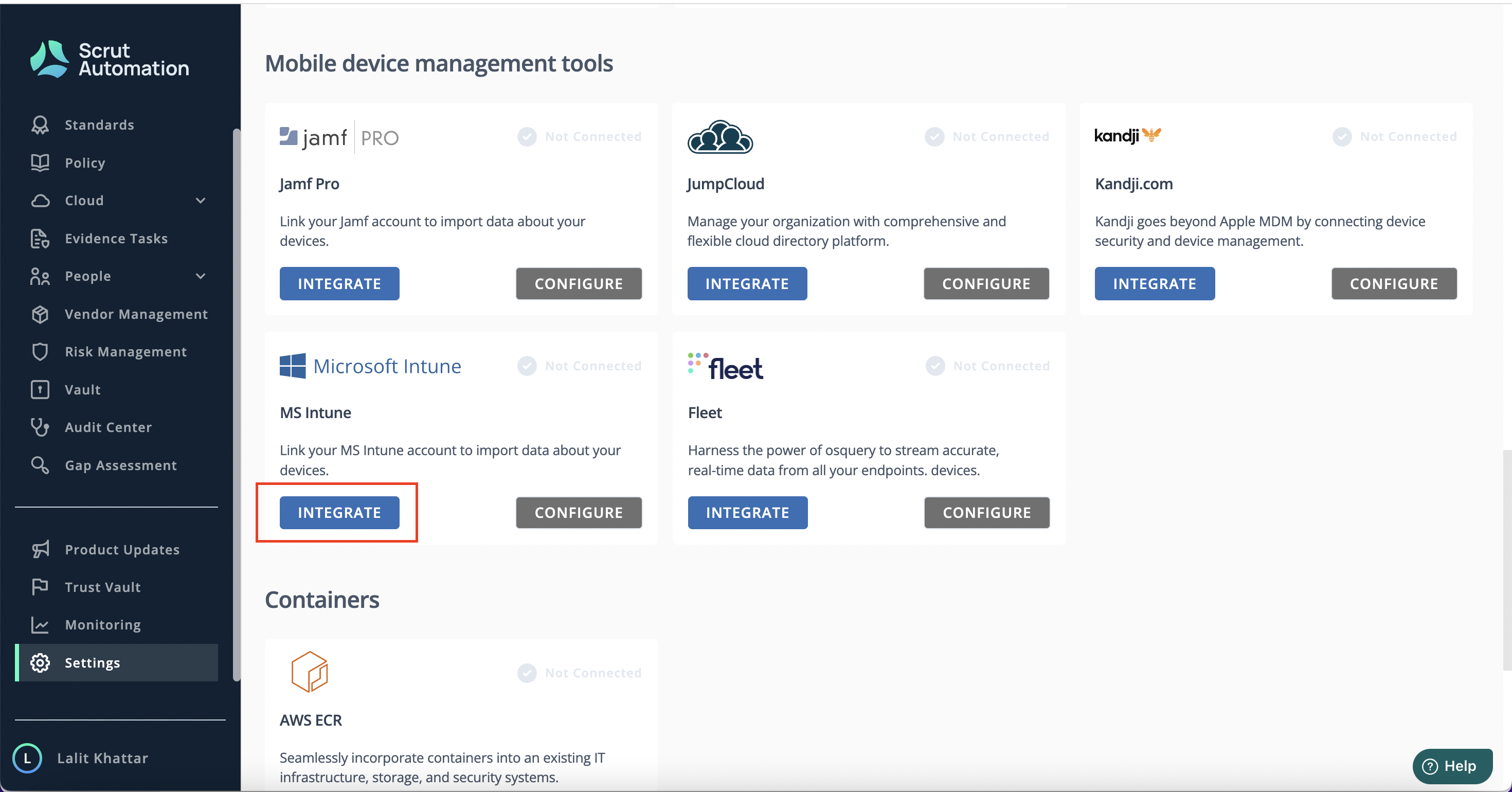Click the AWS ECR container icon
1512x792 pixels.
click(x=309, y=672)
